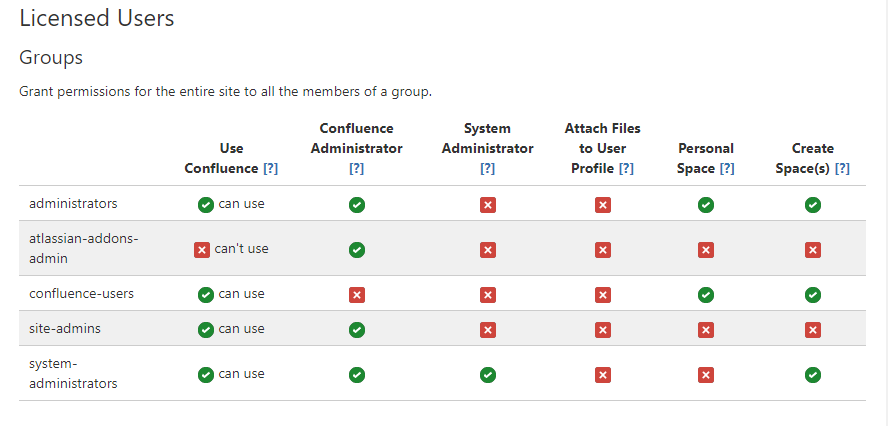Click Attach Files to User Profile header

click(x=603, y=148)
